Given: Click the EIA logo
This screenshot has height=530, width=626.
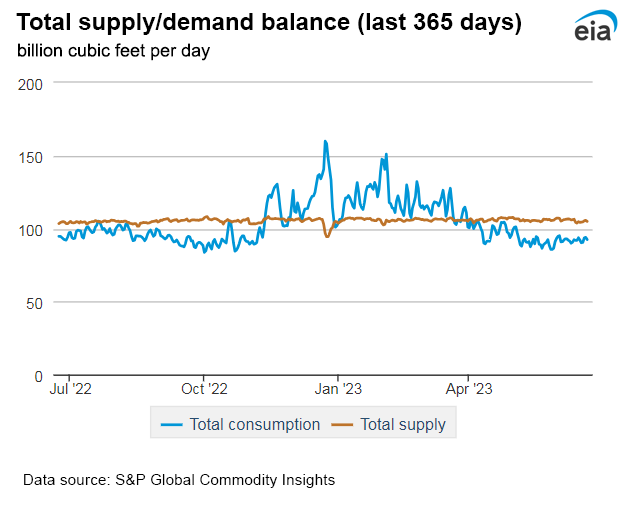Looking at the screenshot, I should point(595,26).
